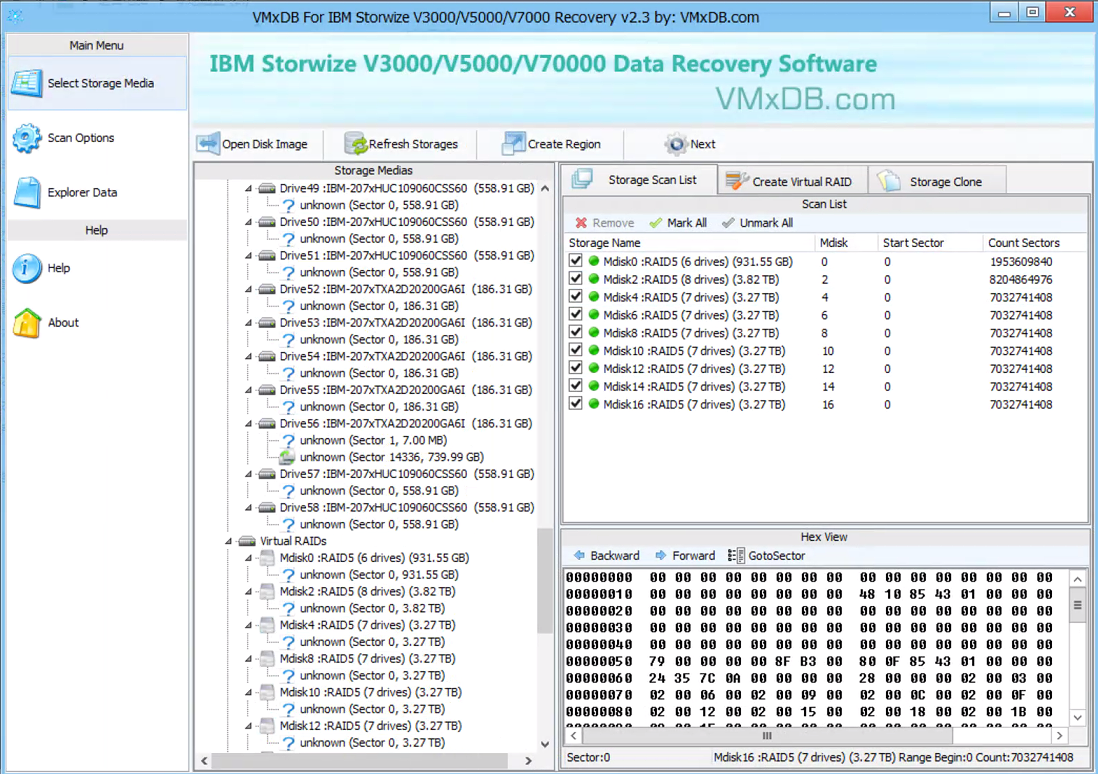Collapse the Drive49 tree node
The height and width of the screenshot is (774, 1098).
(x=249, y=188)
